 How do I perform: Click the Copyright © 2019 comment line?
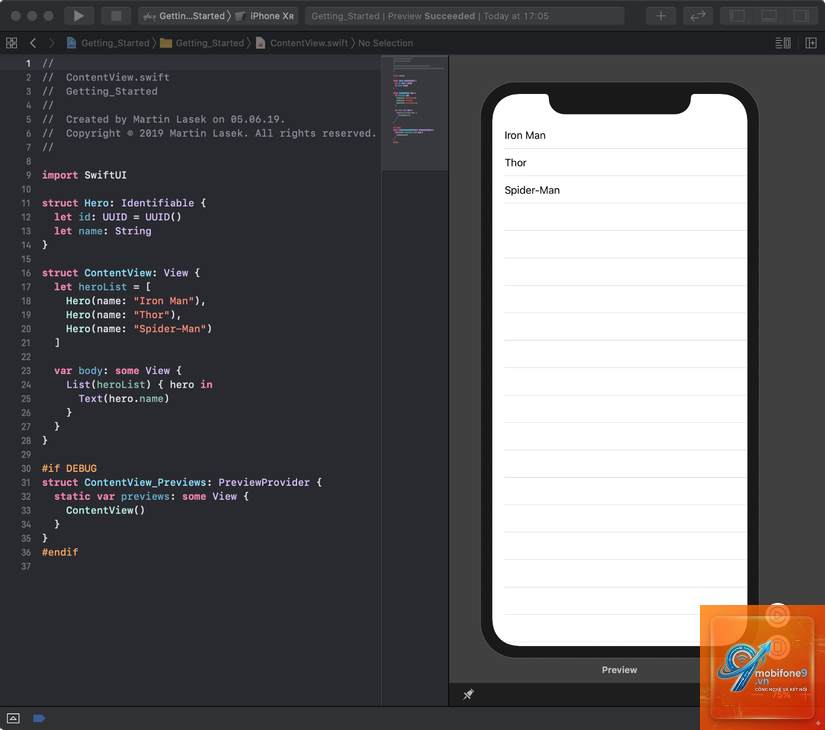tap(209, 133)
